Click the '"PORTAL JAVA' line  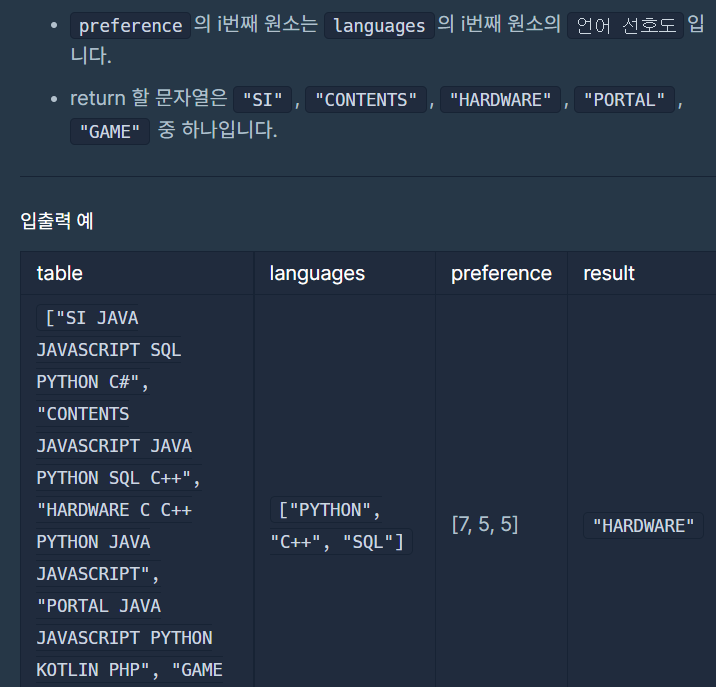coord(99,606)
